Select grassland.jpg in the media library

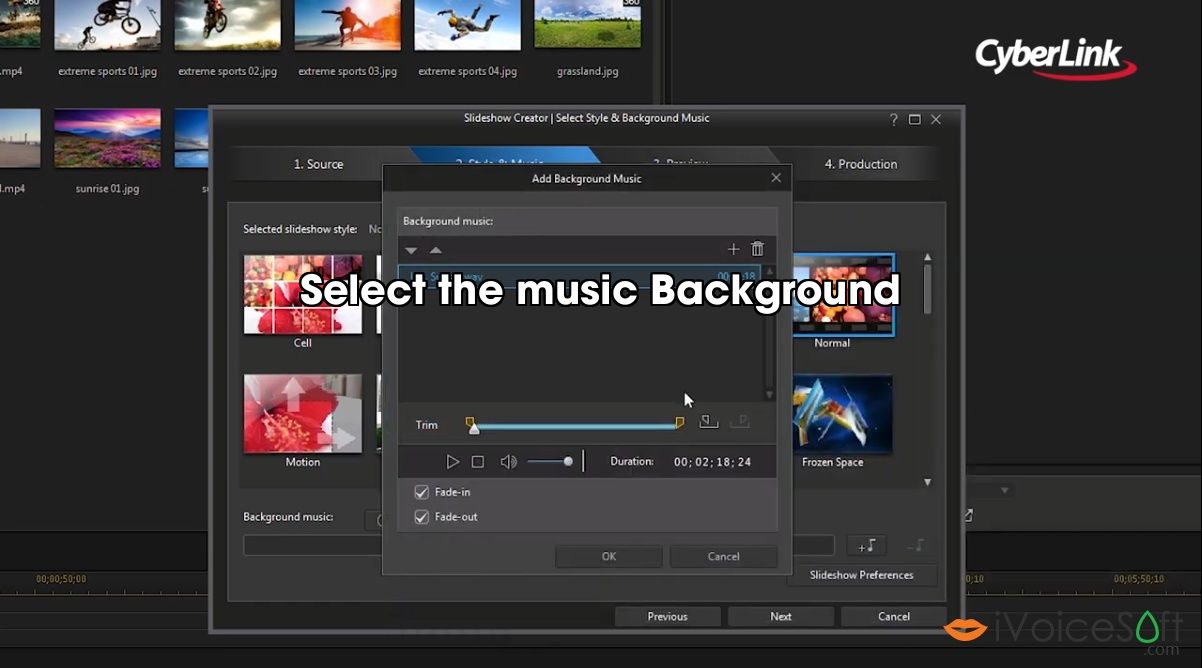coord(588,25)
